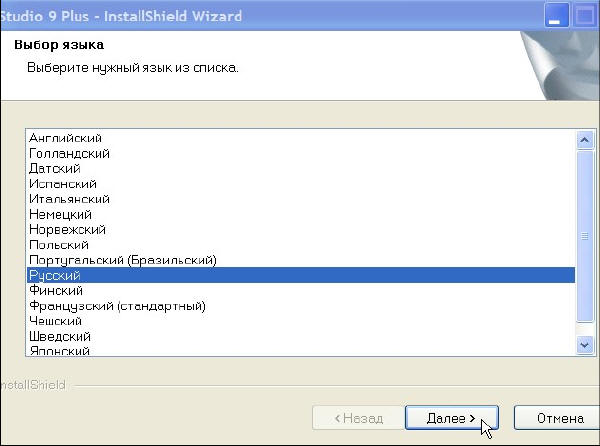Select Французский (стандартный) language
600x446 pixels.
tap(117, 306)
